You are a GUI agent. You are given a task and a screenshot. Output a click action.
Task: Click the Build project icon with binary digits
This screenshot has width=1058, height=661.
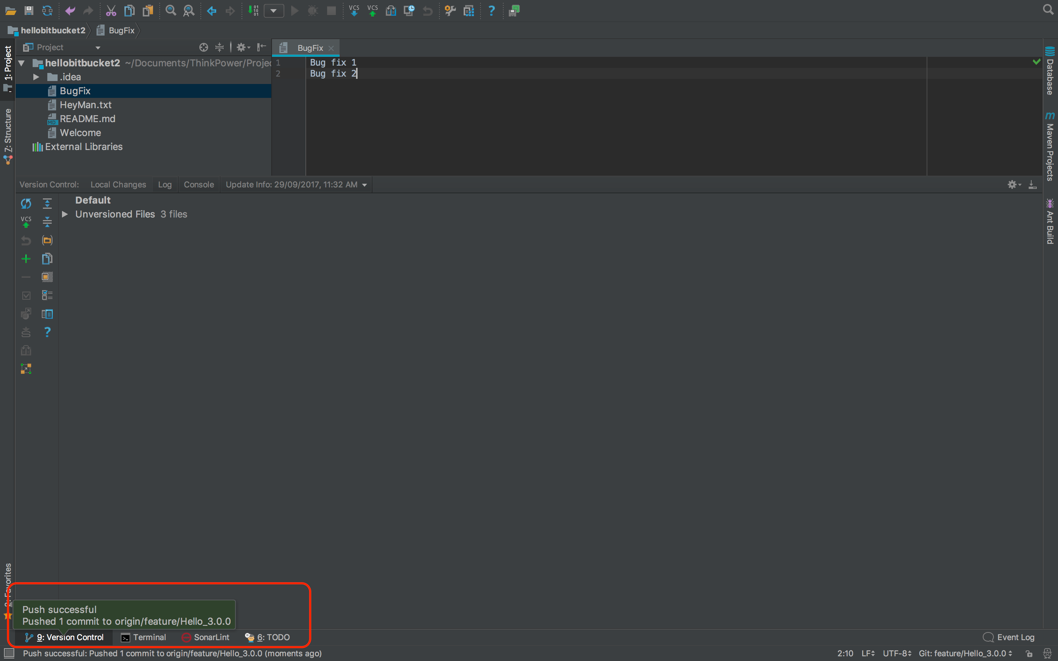pyautogui.click(x=253, y=11)
